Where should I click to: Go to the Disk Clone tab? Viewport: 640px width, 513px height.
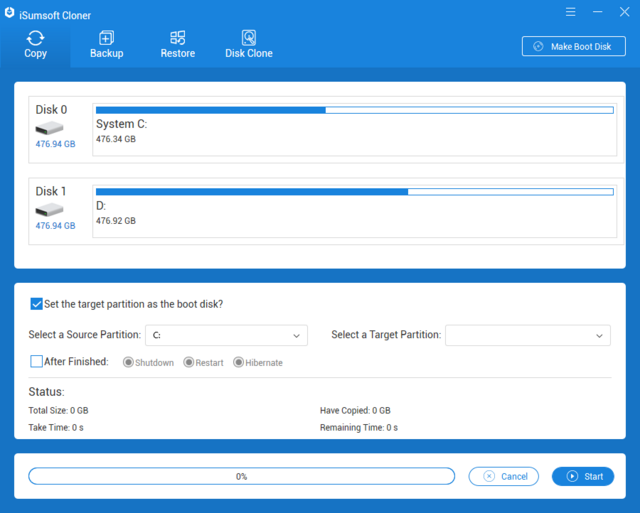[x=249, y=45]
